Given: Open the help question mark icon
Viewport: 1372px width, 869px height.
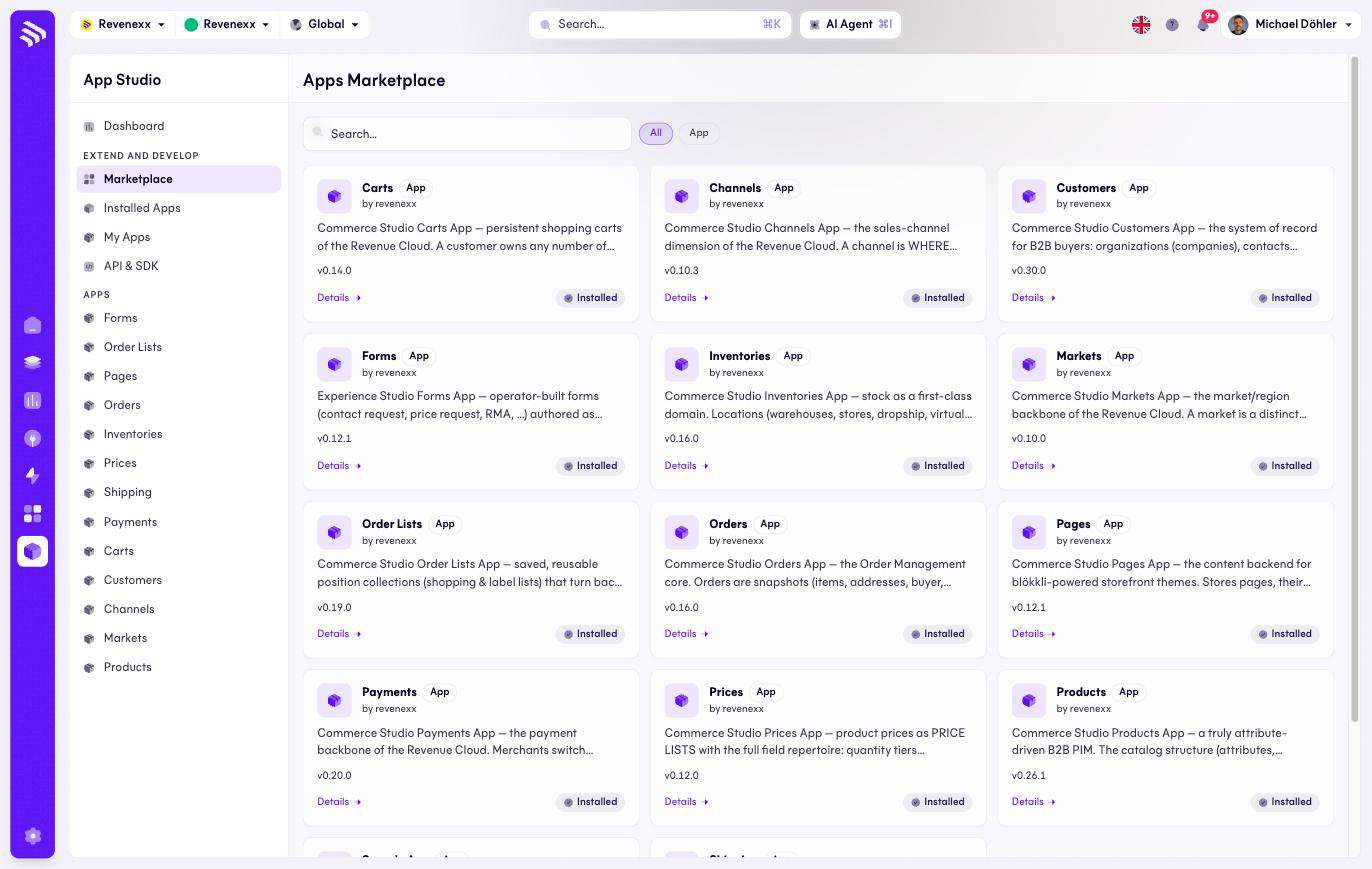Looking at the screenshot, I should click(1172, 25).
